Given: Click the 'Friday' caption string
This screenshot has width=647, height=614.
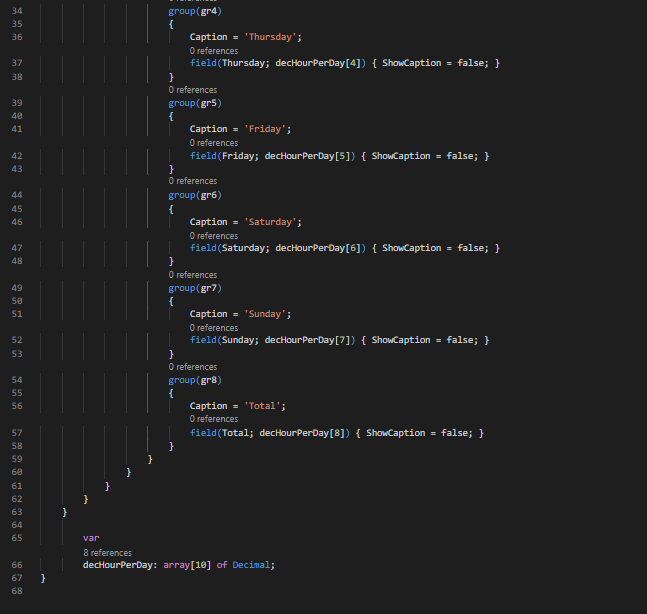Looking at the screenshot, I should click(x=265, y=129).
